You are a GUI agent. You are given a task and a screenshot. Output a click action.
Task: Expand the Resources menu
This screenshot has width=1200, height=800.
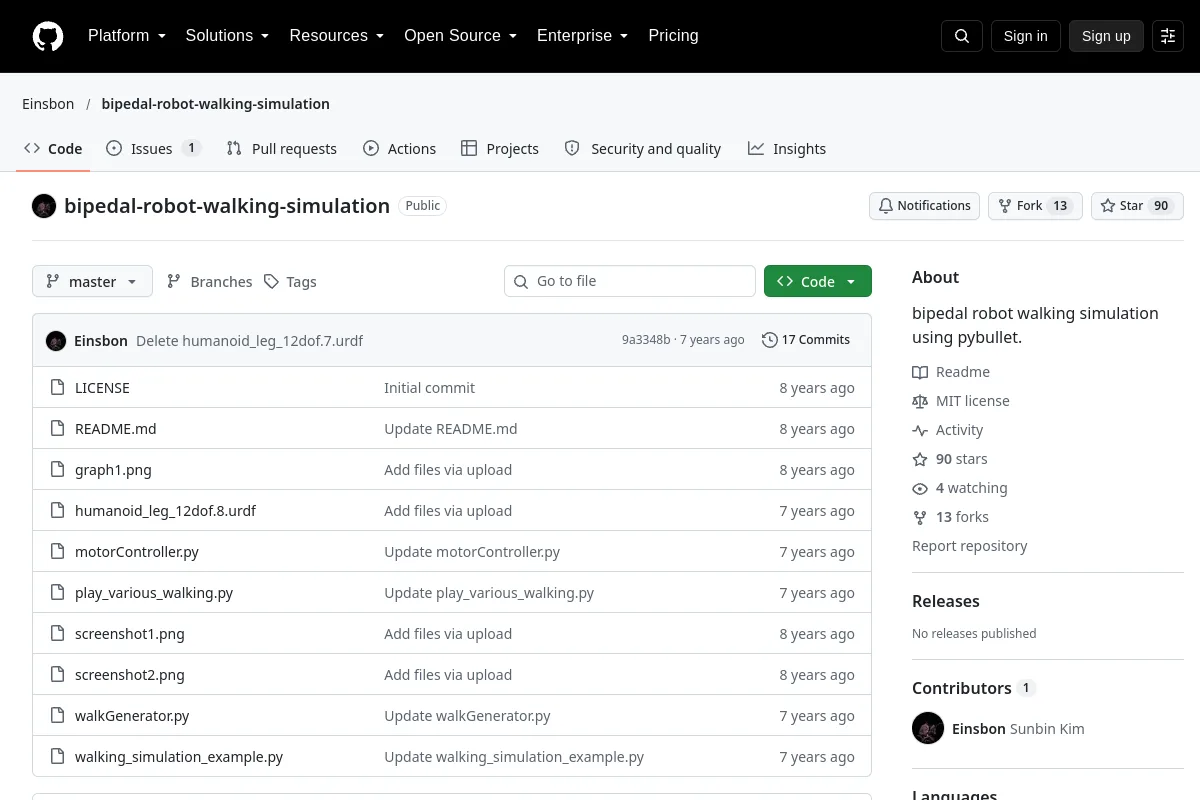337,36
